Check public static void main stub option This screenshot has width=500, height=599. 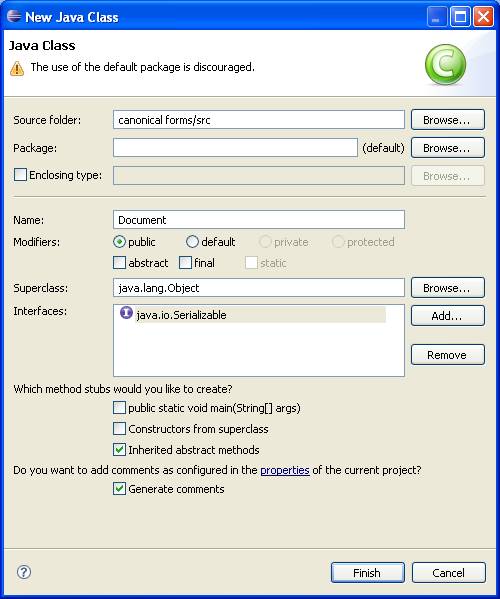point(120,408)
